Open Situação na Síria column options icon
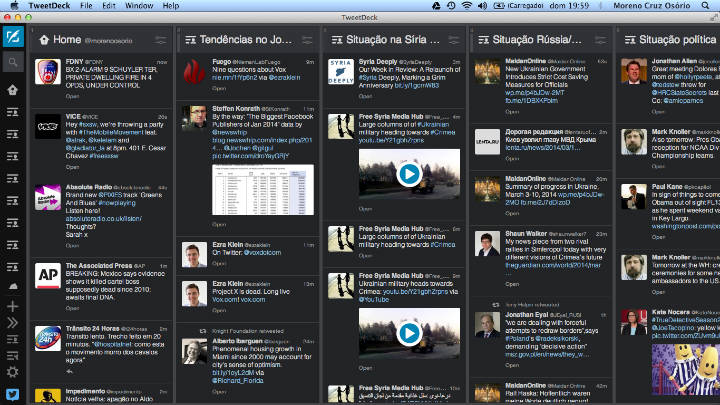The height and width of the screenshot is (405, 720). 454,40
